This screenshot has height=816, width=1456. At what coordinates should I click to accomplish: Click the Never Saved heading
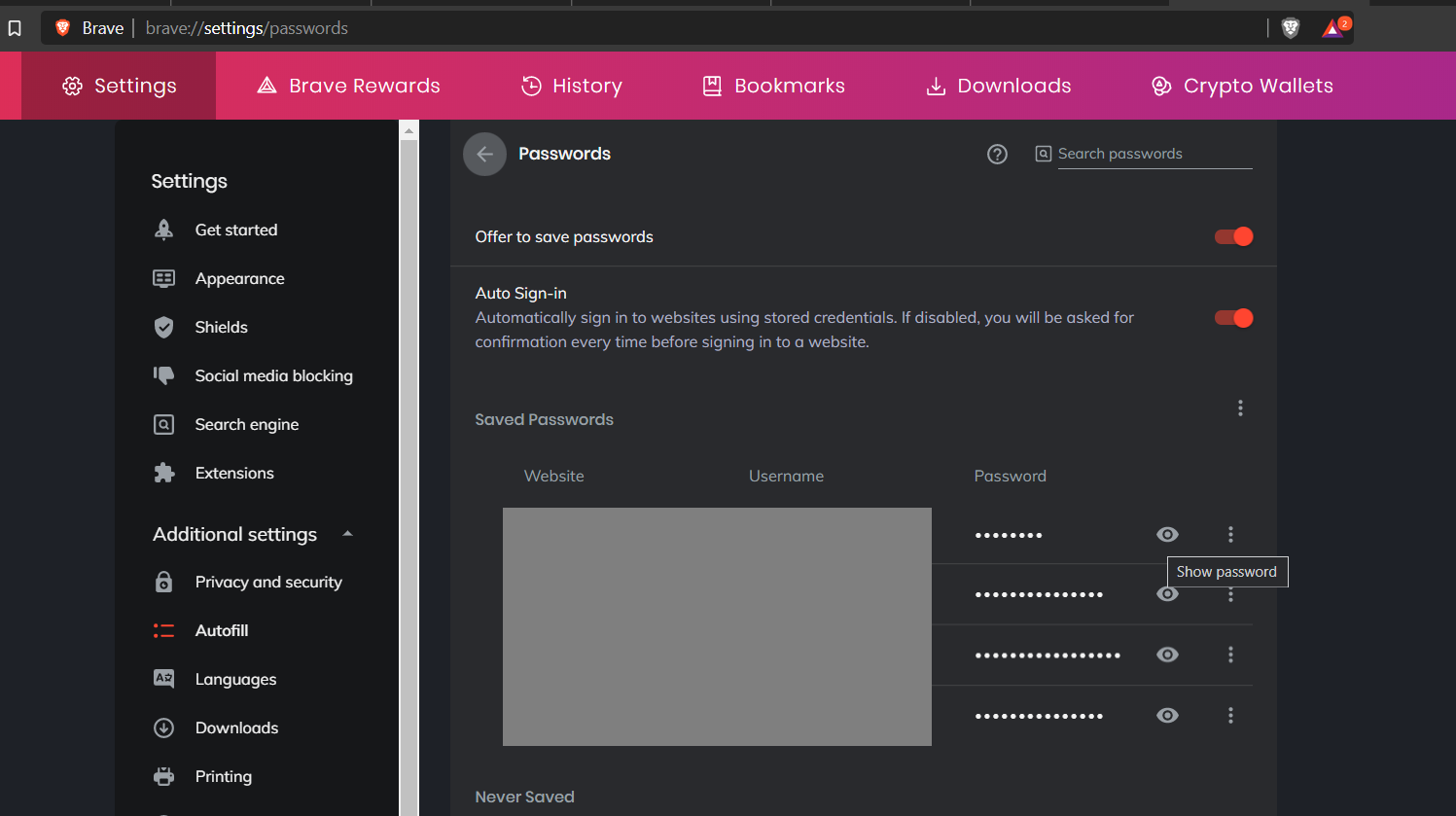(525, 797)
